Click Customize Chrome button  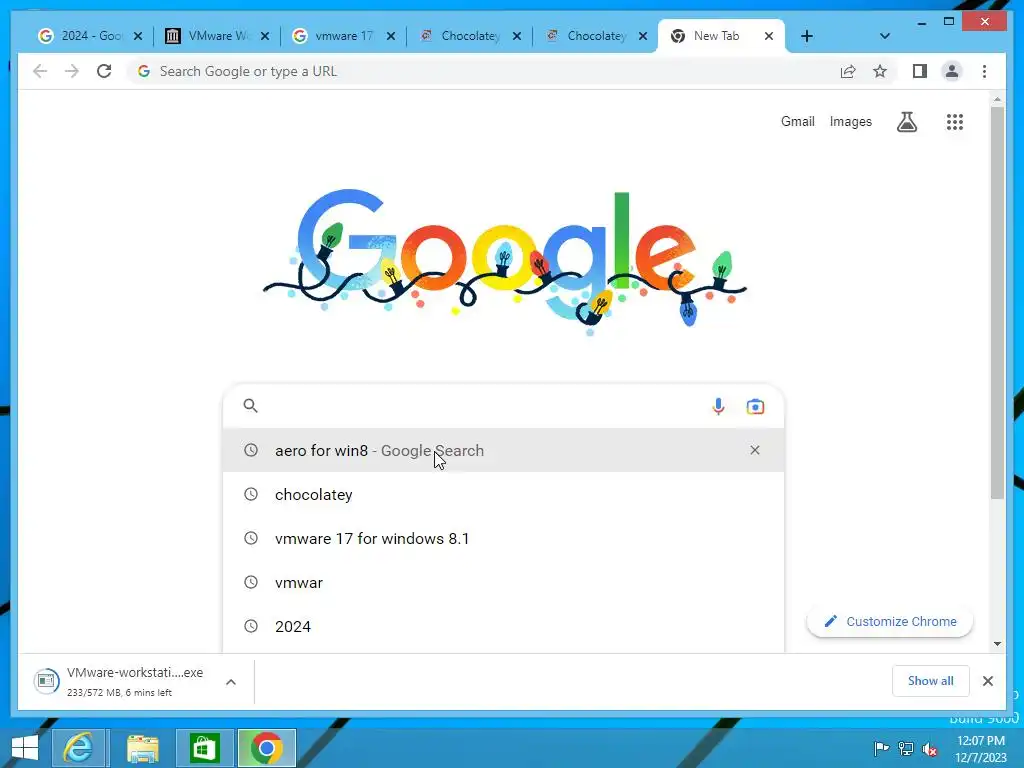(x=889, y=622)
